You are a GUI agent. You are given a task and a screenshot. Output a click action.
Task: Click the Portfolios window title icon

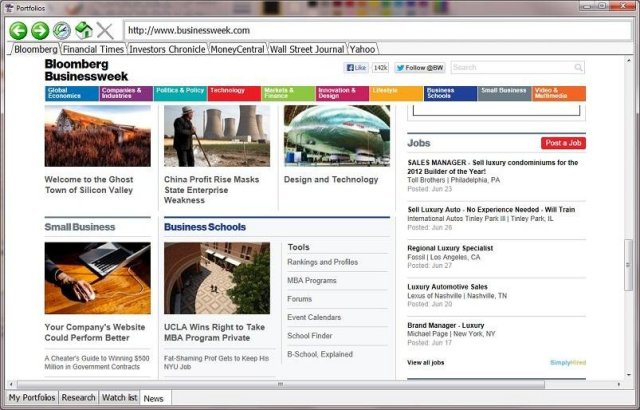click(x=9, y=8)
